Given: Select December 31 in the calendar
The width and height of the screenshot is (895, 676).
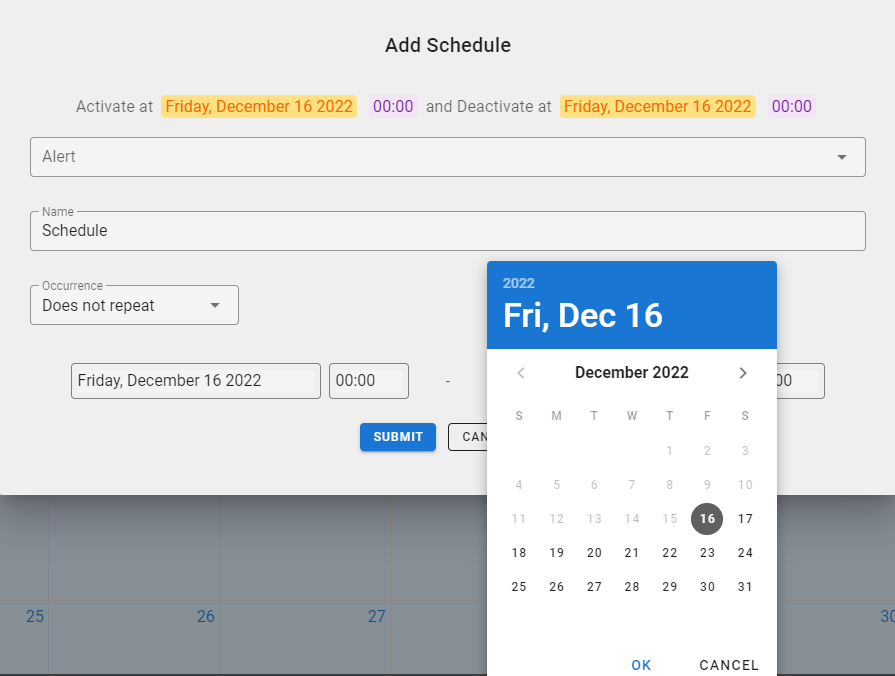Looking at the screenshot, I should 745,586.
